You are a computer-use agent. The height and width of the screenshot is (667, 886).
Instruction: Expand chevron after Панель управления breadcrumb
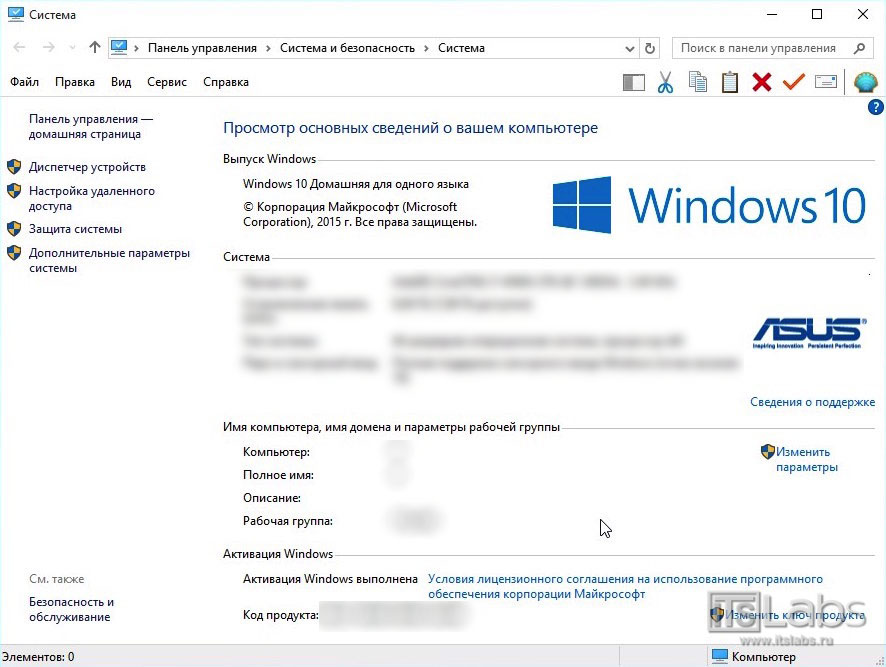(x=268, y=49)
